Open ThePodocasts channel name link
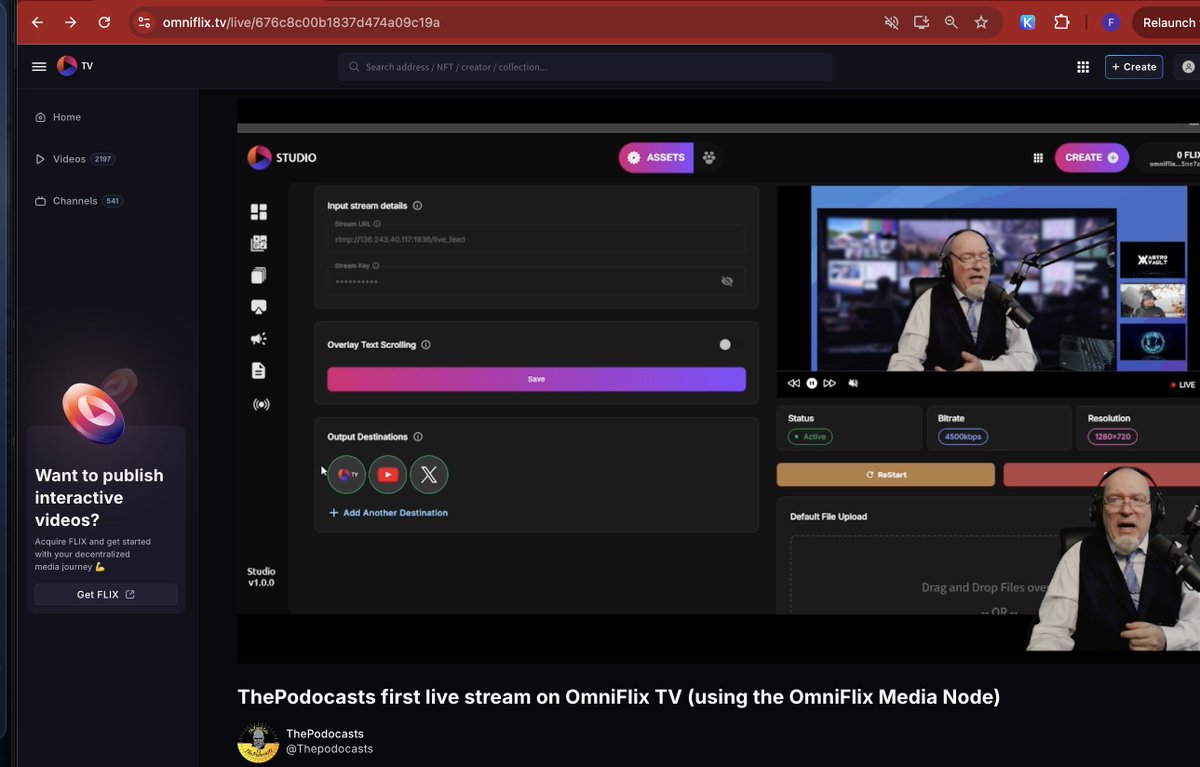Image resolution: width=1200 pixels, height=767 pixels. coord(325,734)
